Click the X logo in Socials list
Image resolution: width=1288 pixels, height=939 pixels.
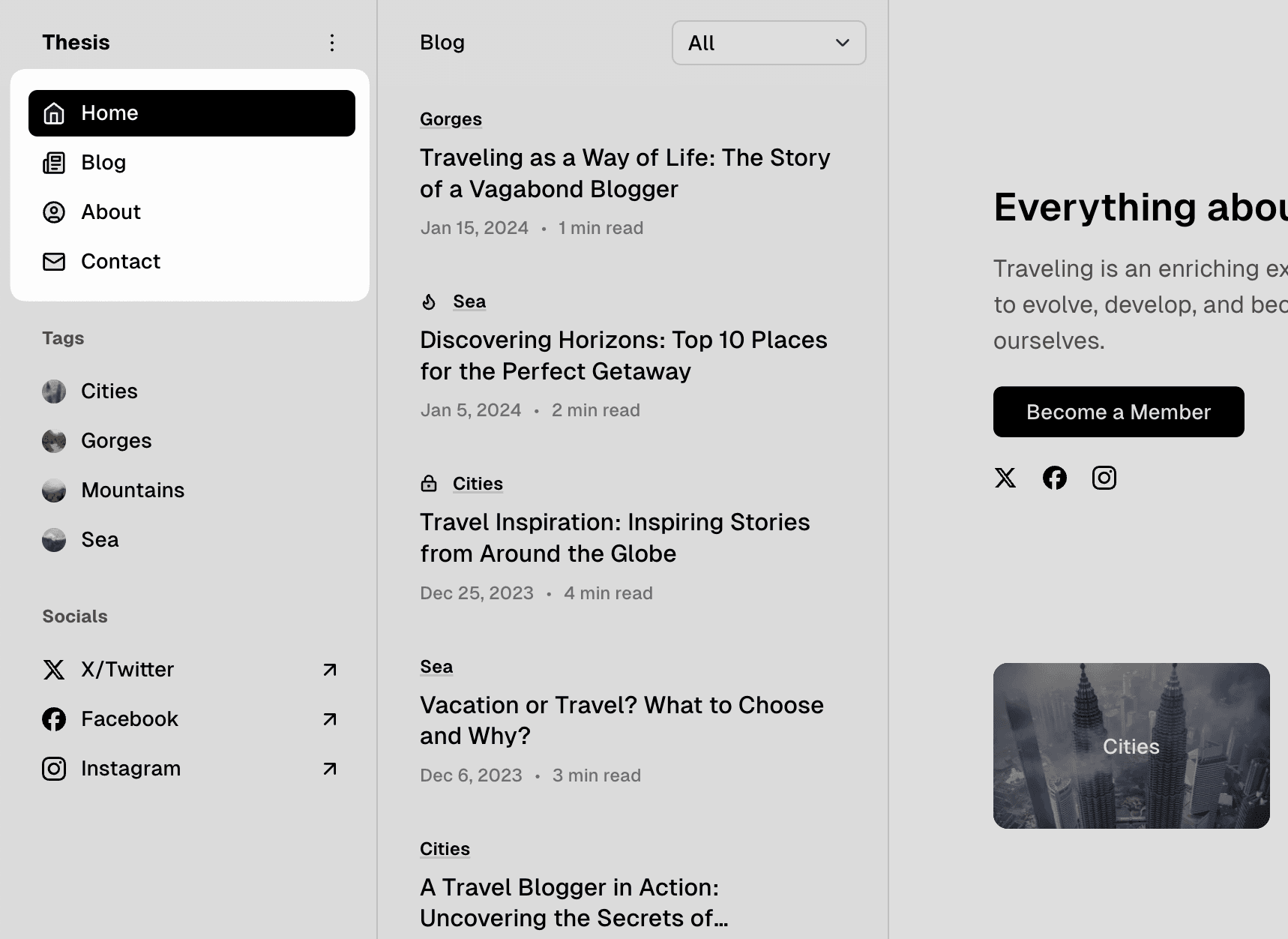(54, 670)
